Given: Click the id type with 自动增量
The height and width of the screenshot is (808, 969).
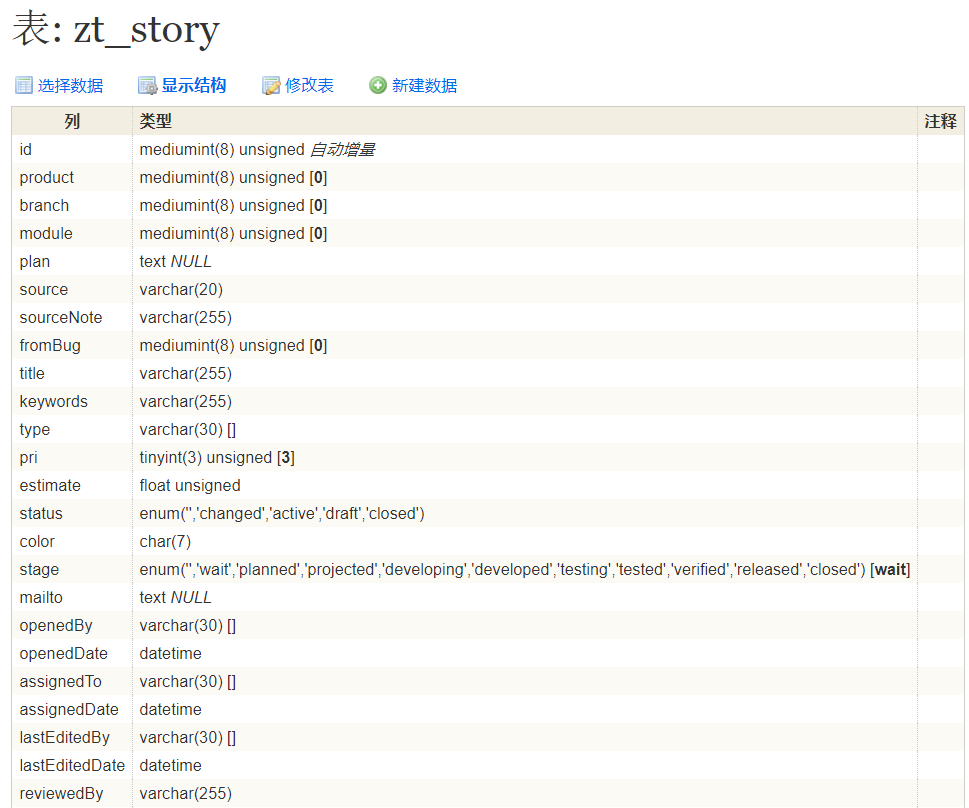Looking at the screenshot, I should [x=257, y=150].
